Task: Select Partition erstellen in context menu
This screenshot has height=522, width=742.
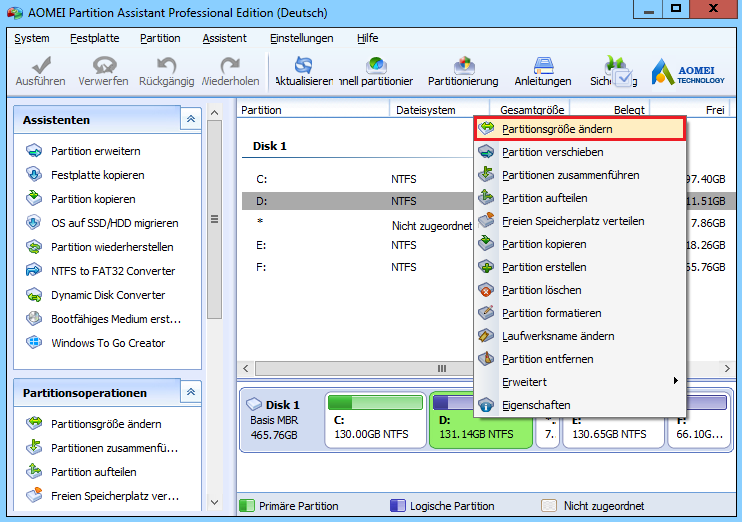Action: (580, 267)
